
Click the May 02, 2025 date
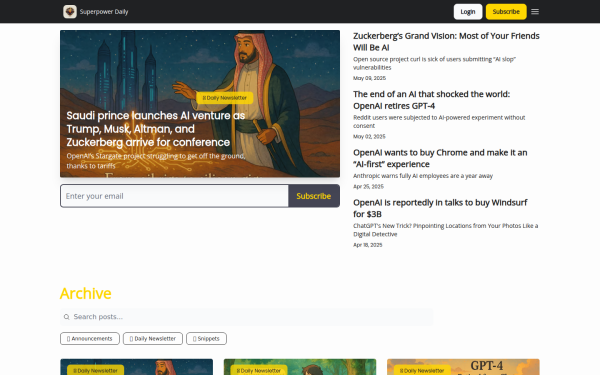[x=369, y=137]
